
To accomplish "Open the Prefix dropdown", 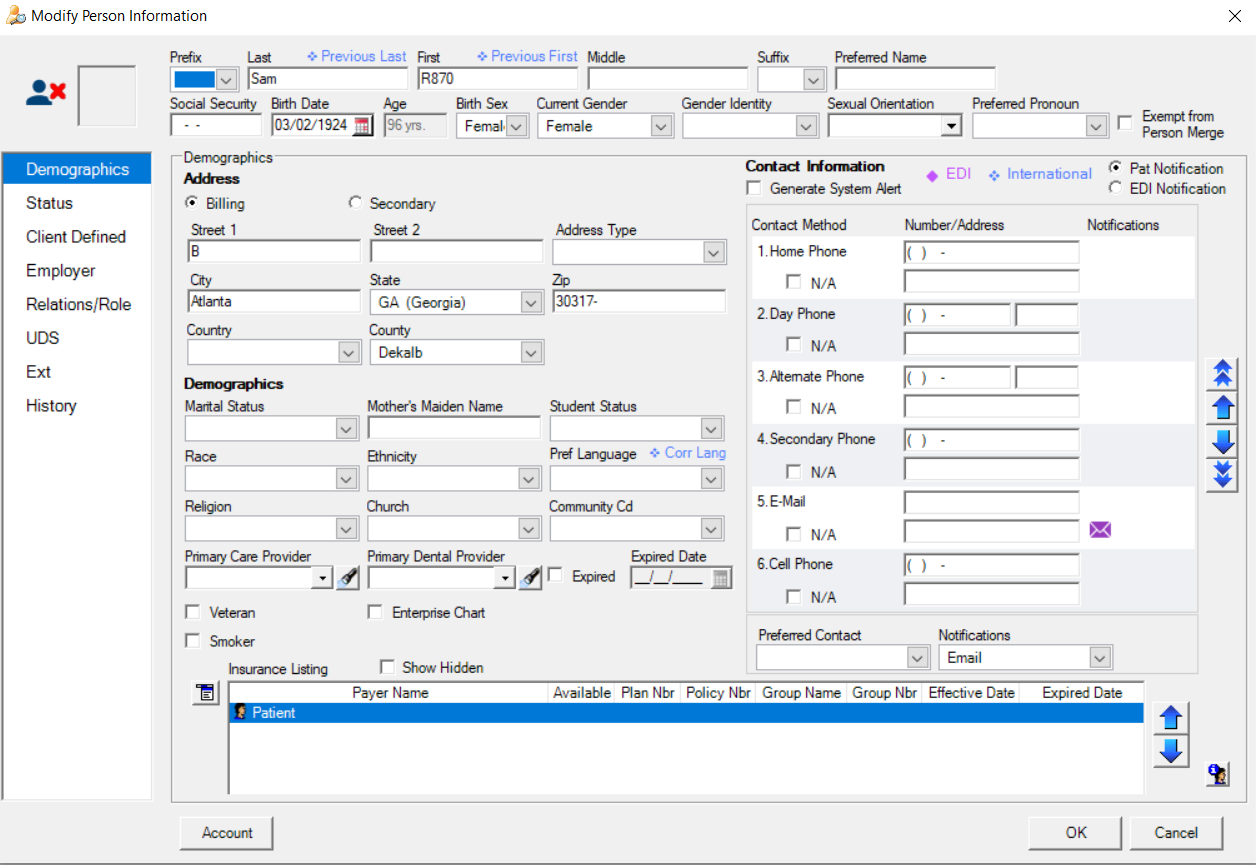I will tap(226, 80).
